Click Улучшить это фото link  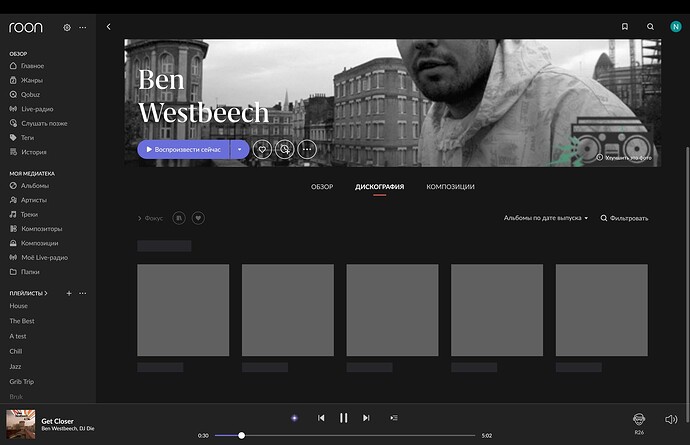[x=624, y=157]
